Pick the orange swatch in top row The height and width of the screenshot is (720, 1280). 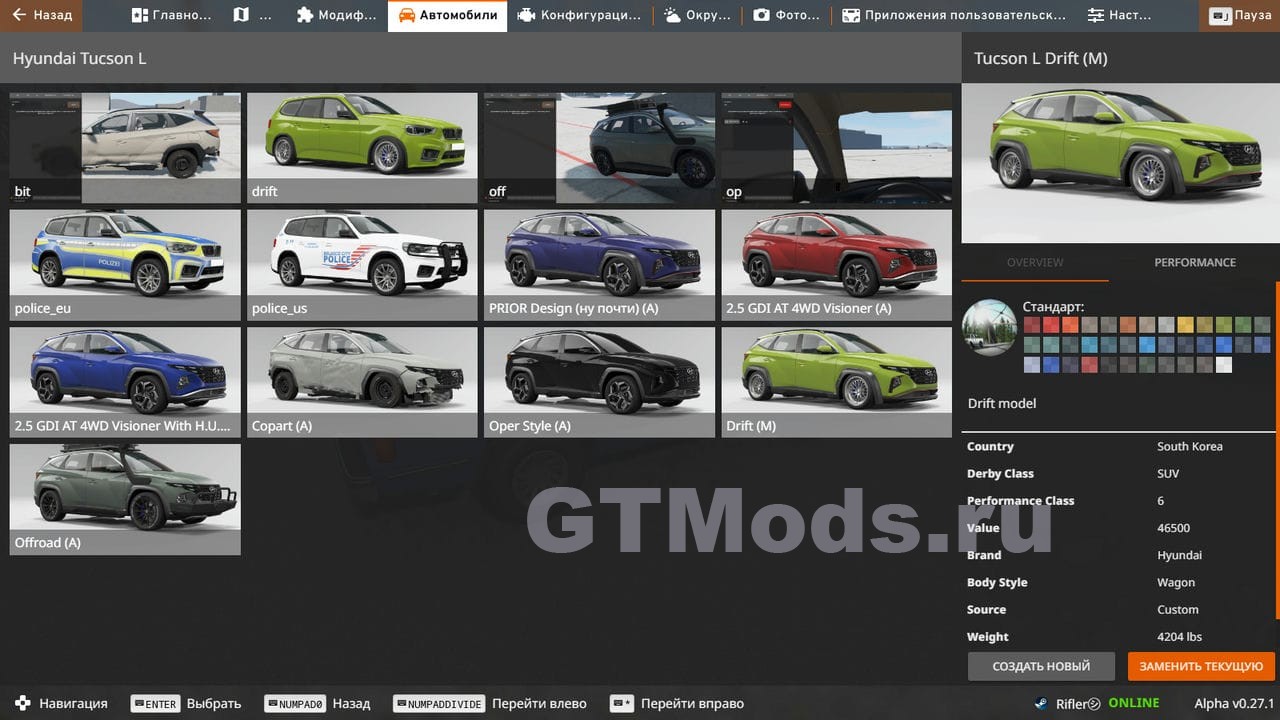pyautogui.click(x=1070, y=325)
